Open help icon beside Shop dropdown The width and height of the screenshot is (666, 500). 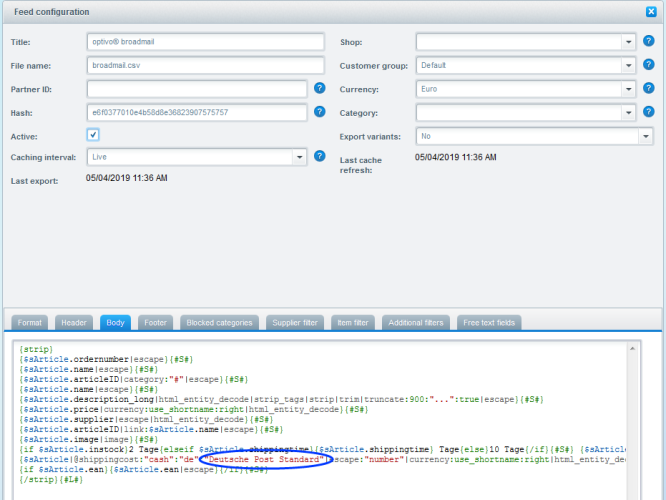click(648, 41)
